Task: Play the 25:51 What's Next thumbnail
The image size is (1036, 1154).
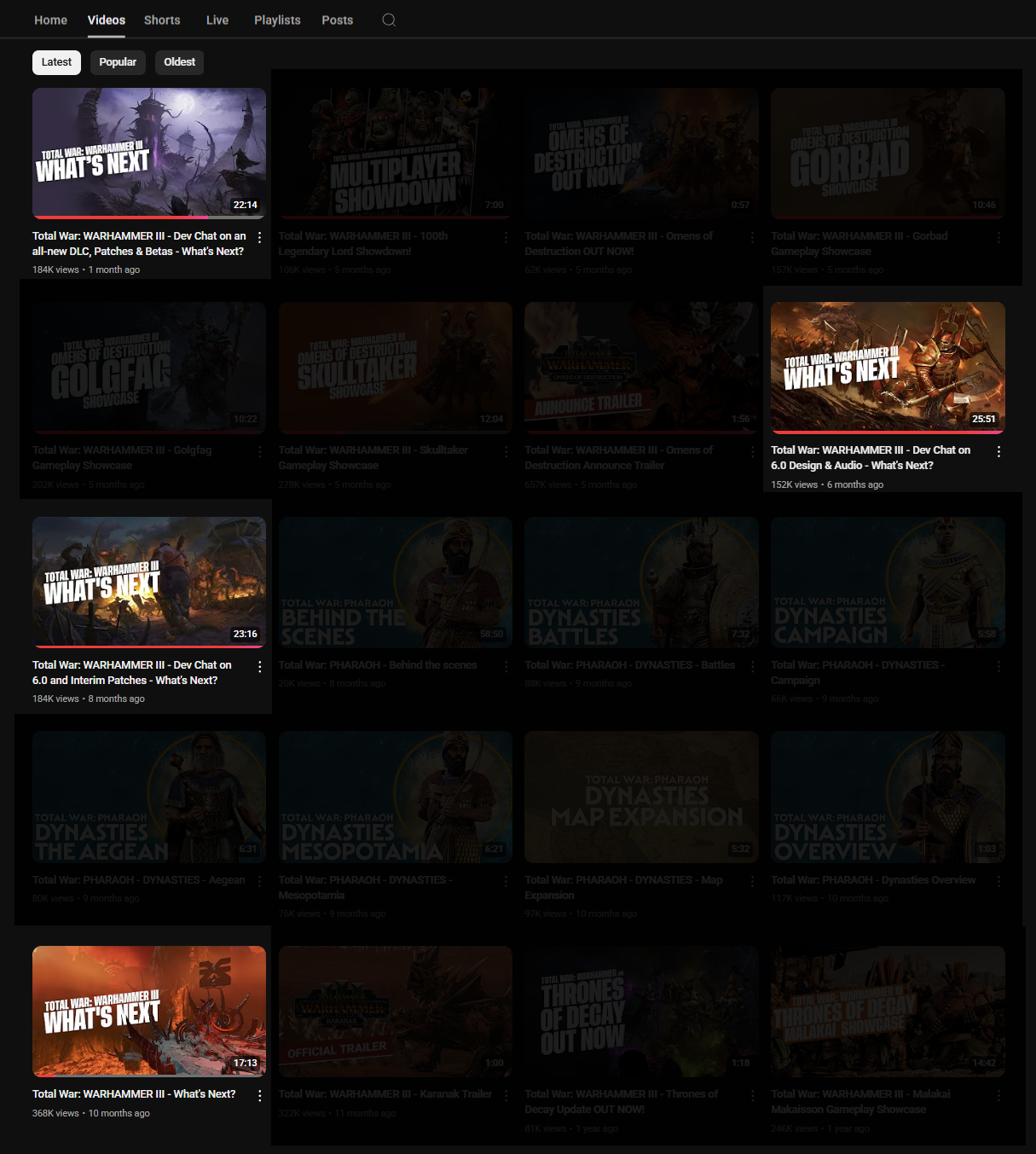Action: [888, 368]
